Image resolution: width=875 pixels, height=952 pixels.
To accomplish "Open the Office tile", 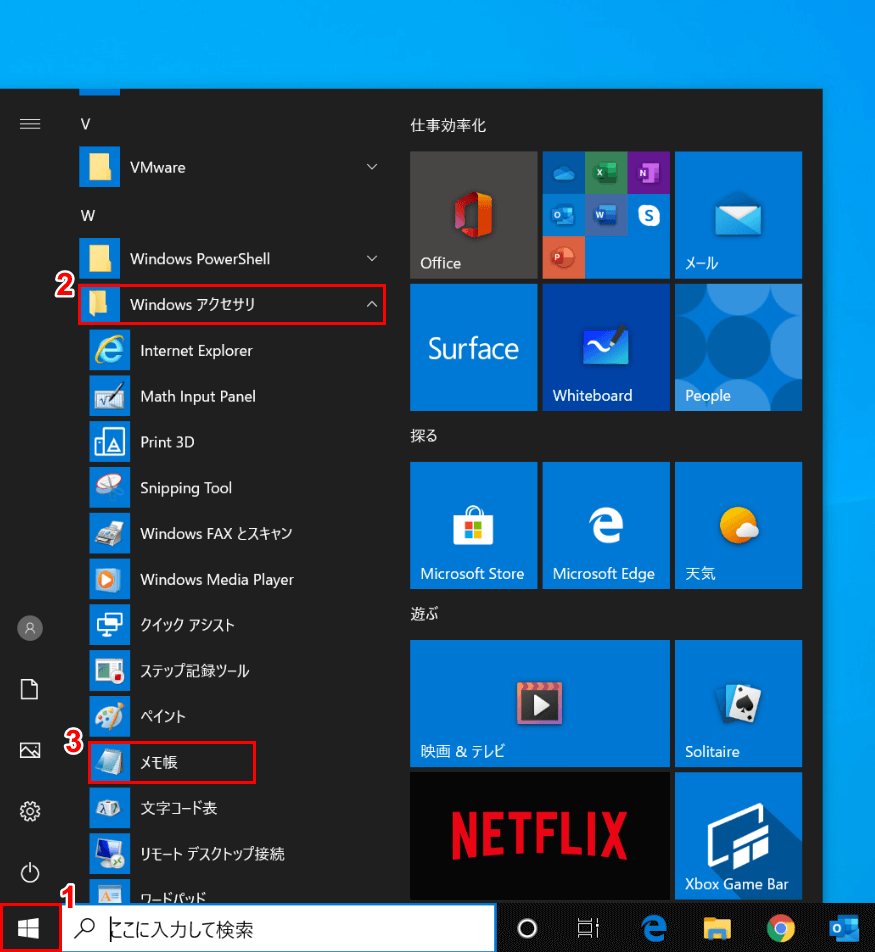I will (474, 215).
